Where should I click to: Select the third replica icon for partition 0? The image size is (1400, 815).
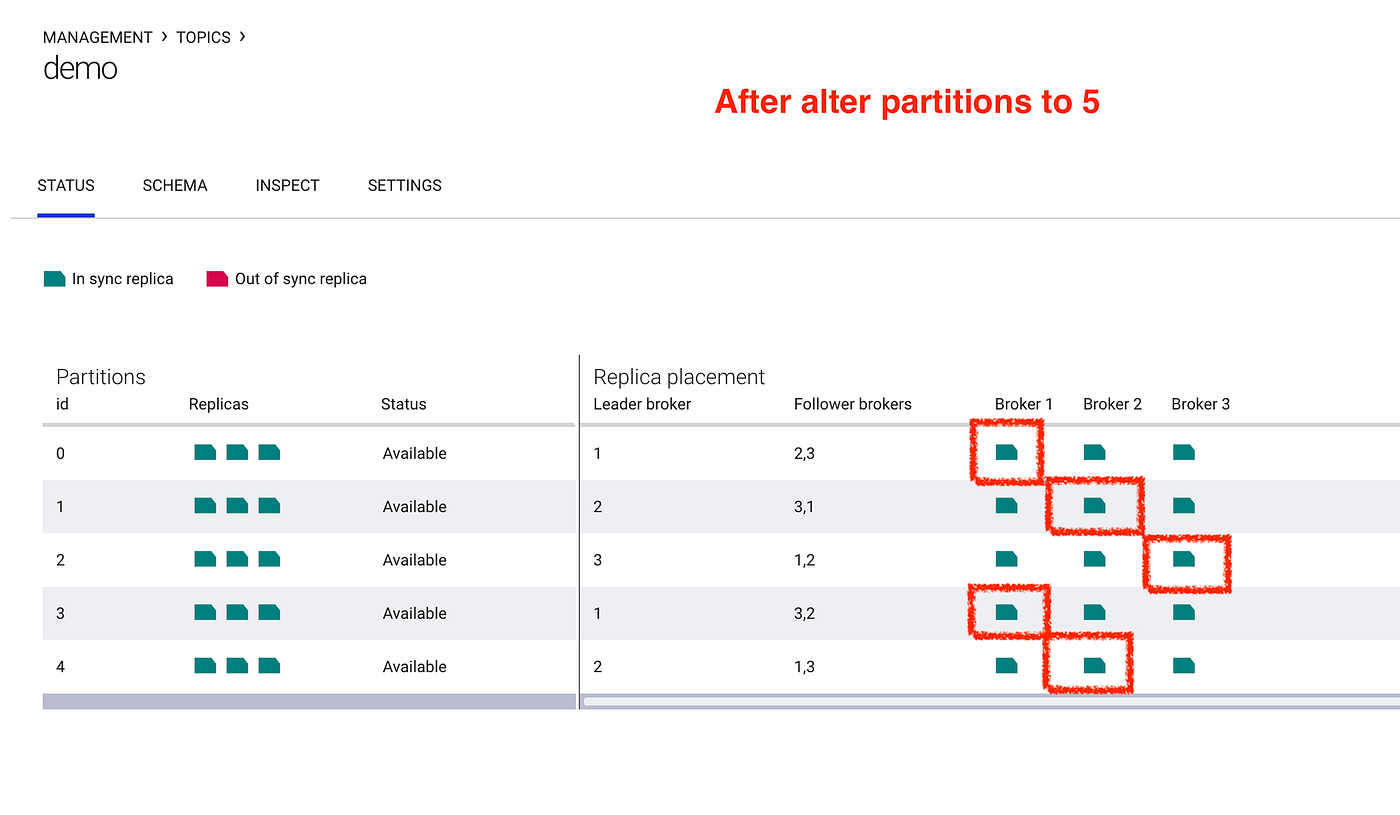pos(269,452)
